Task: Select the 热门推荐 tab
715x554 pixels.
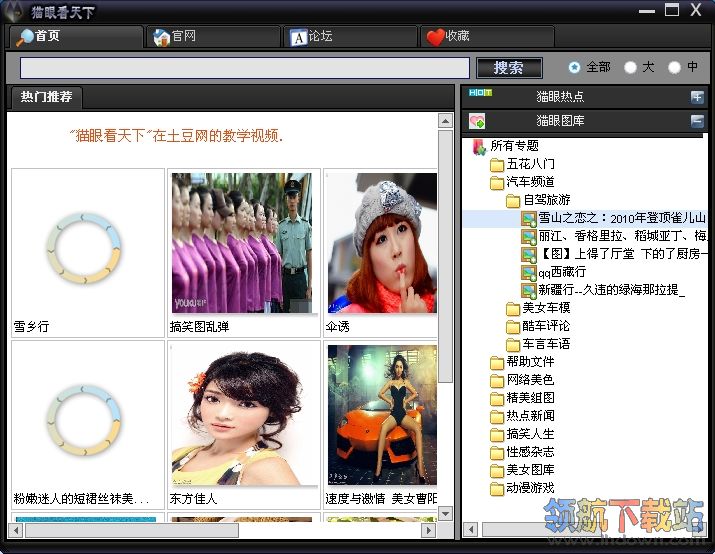Action: [46, 97]
